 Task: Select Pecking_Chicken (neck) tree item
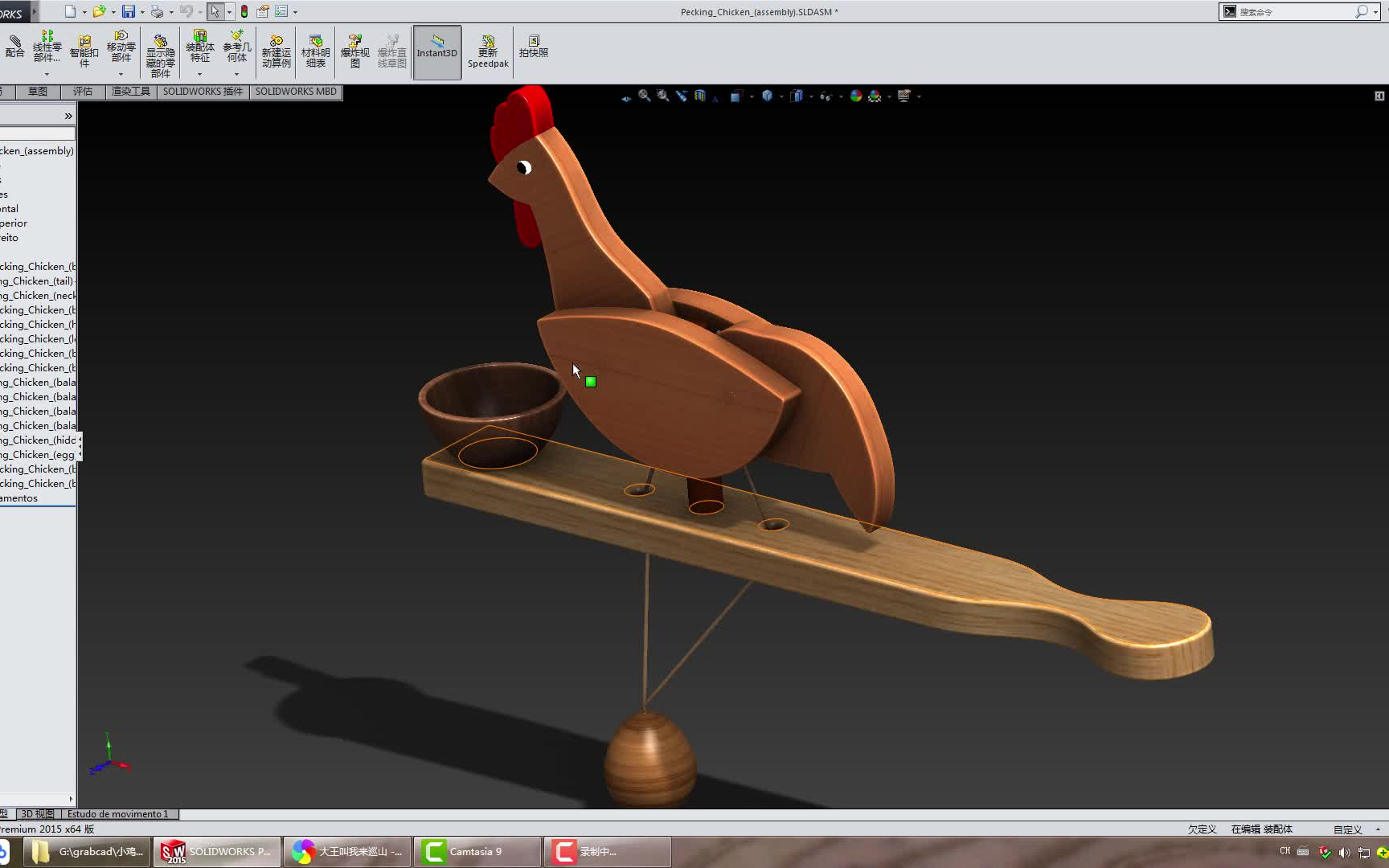38,296
